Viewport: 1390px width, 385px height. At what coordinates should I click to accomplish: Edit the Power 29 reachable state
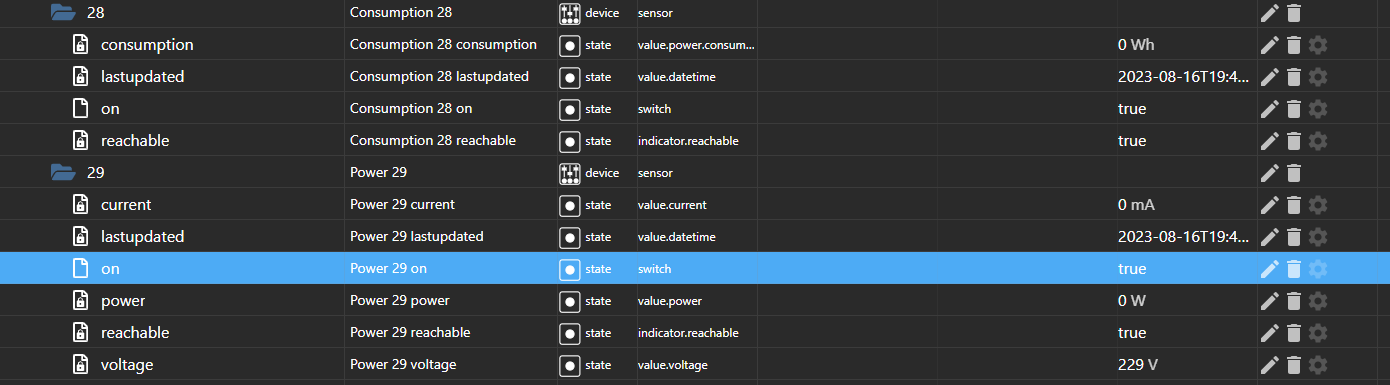1270,333
